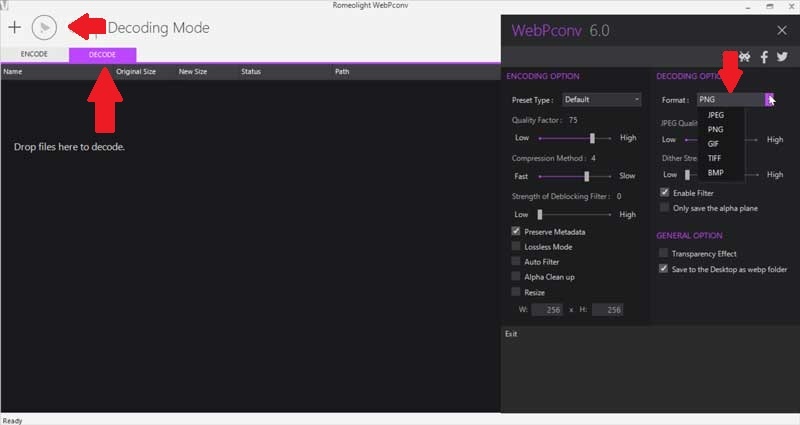The width and height of the screenshot is (800, 425).
Task: Click the Quality Factor value 75
Action: tap(573, 120)
